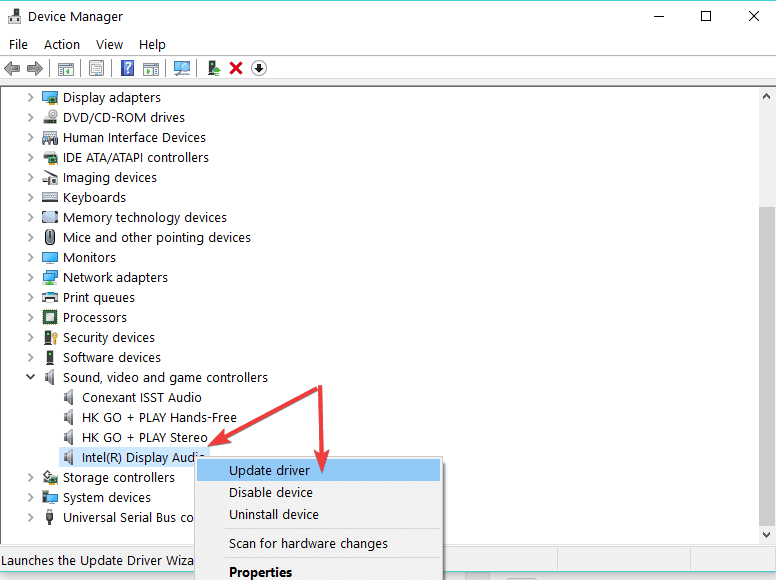Open the View menu
Image resolution: width=776 pixels, height=580 pixels.
pyautogui.click(x=109, y=45)
